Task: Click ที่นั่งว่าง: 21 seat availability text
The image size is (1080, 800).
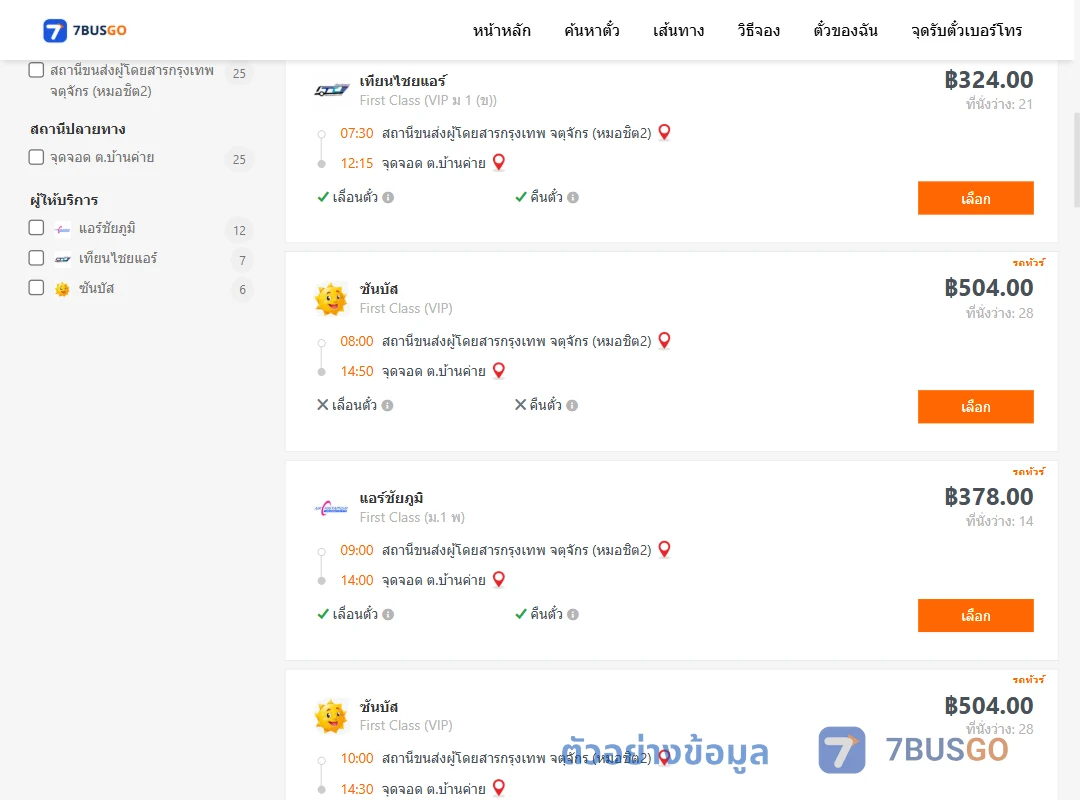Action: tap(999, 104)
